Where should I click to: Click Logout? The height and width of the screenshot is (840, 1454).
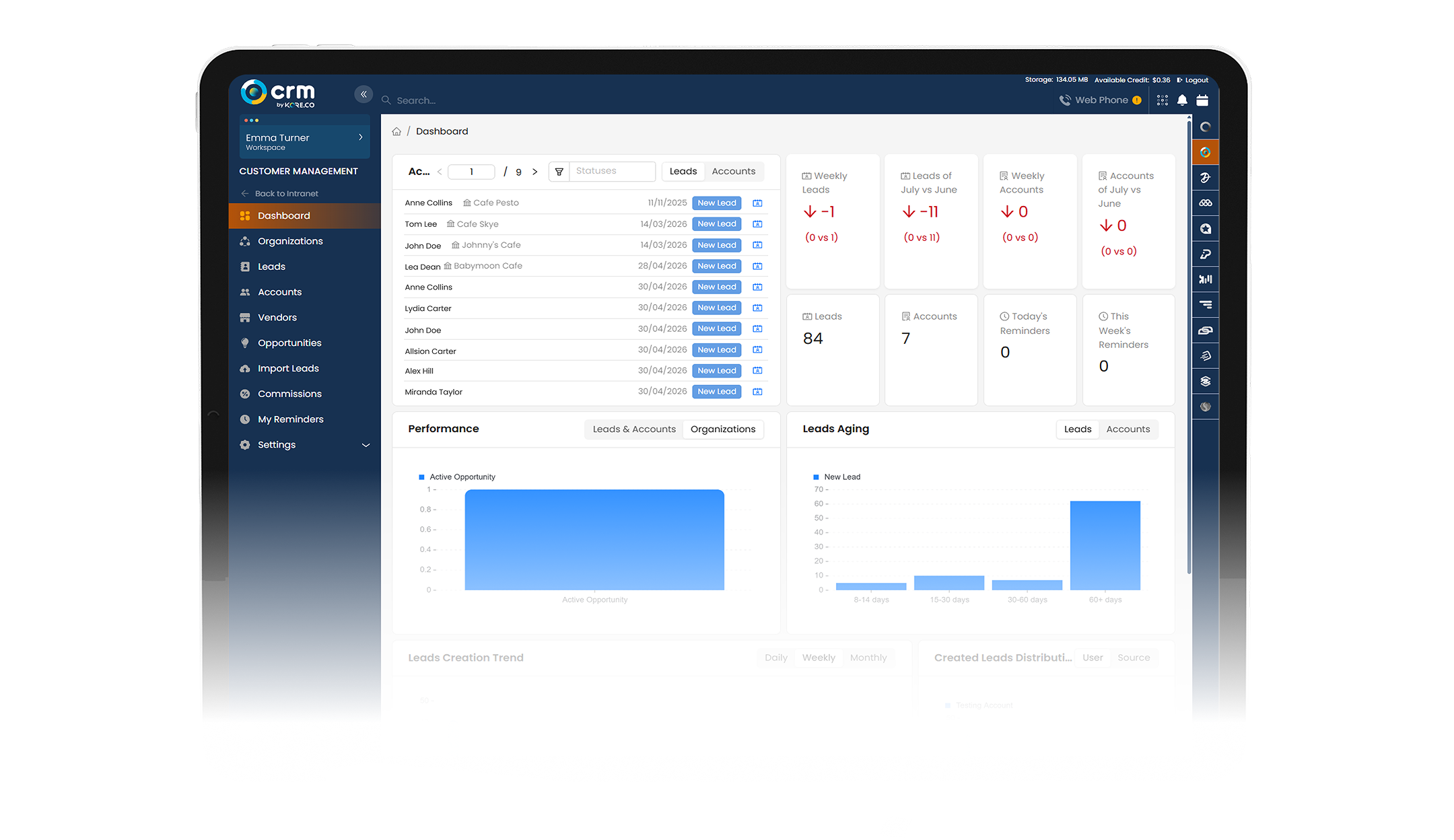coord(1193,80)
